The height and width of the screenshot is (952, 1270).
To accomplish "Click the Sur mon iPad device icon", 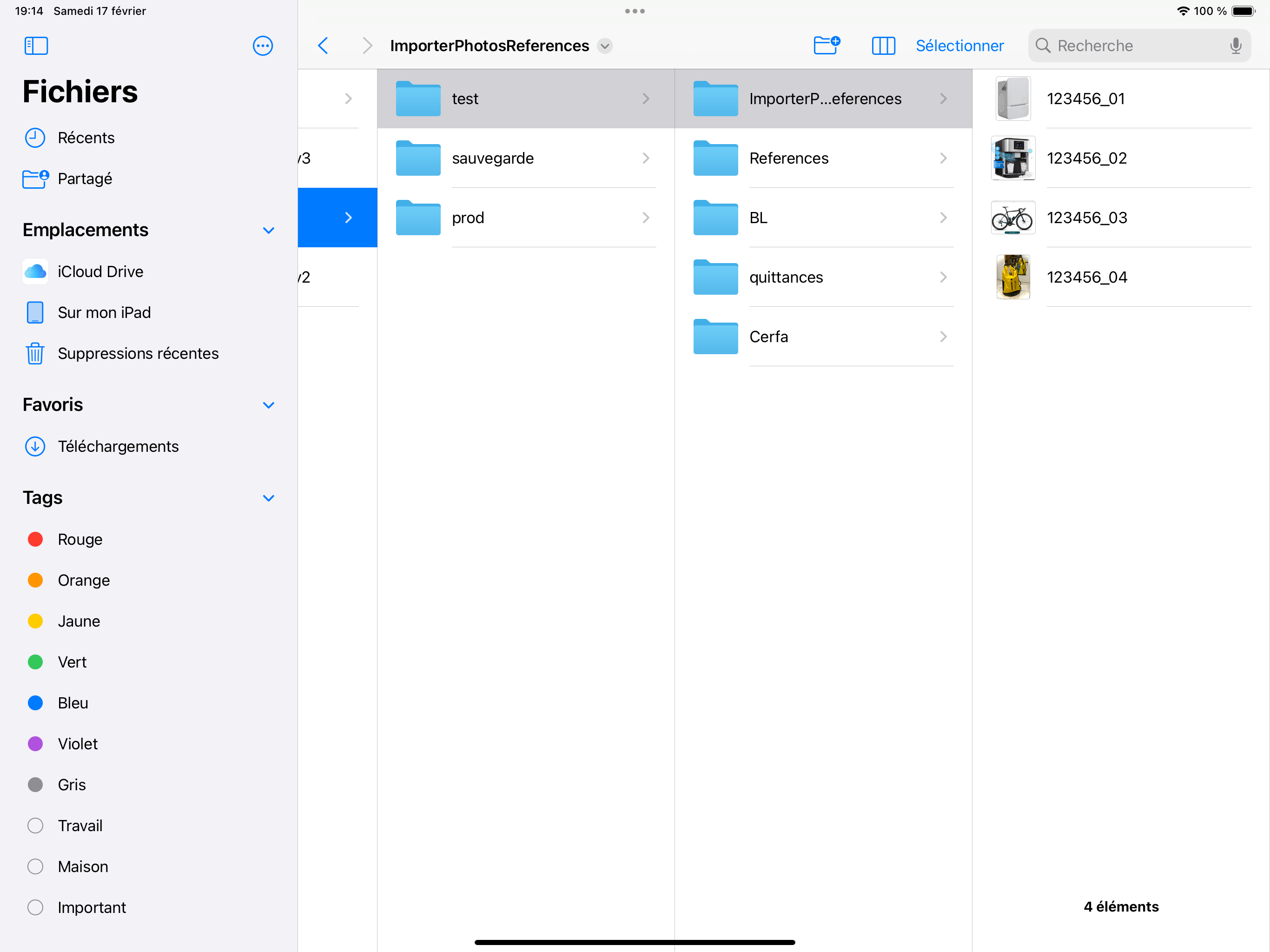I will point(35,312).
